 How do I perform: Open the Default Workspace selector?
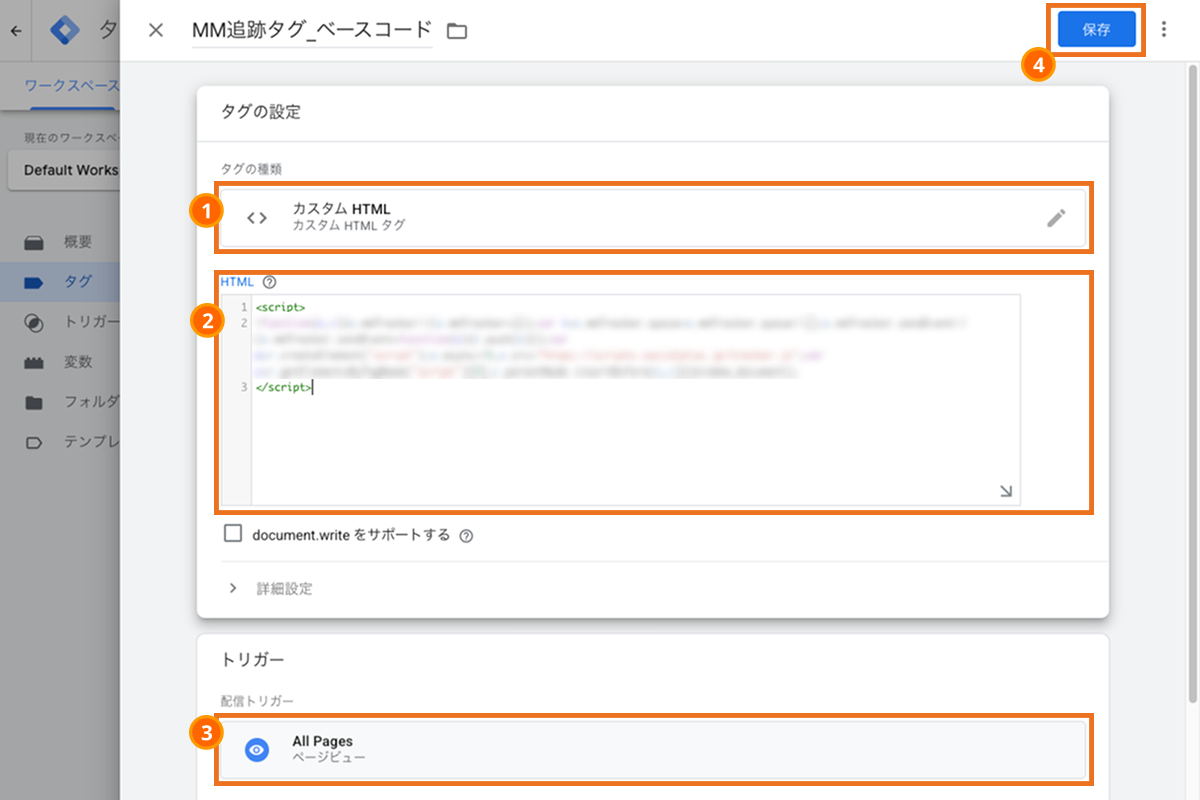pyautogui.click(x=64, y=170)
